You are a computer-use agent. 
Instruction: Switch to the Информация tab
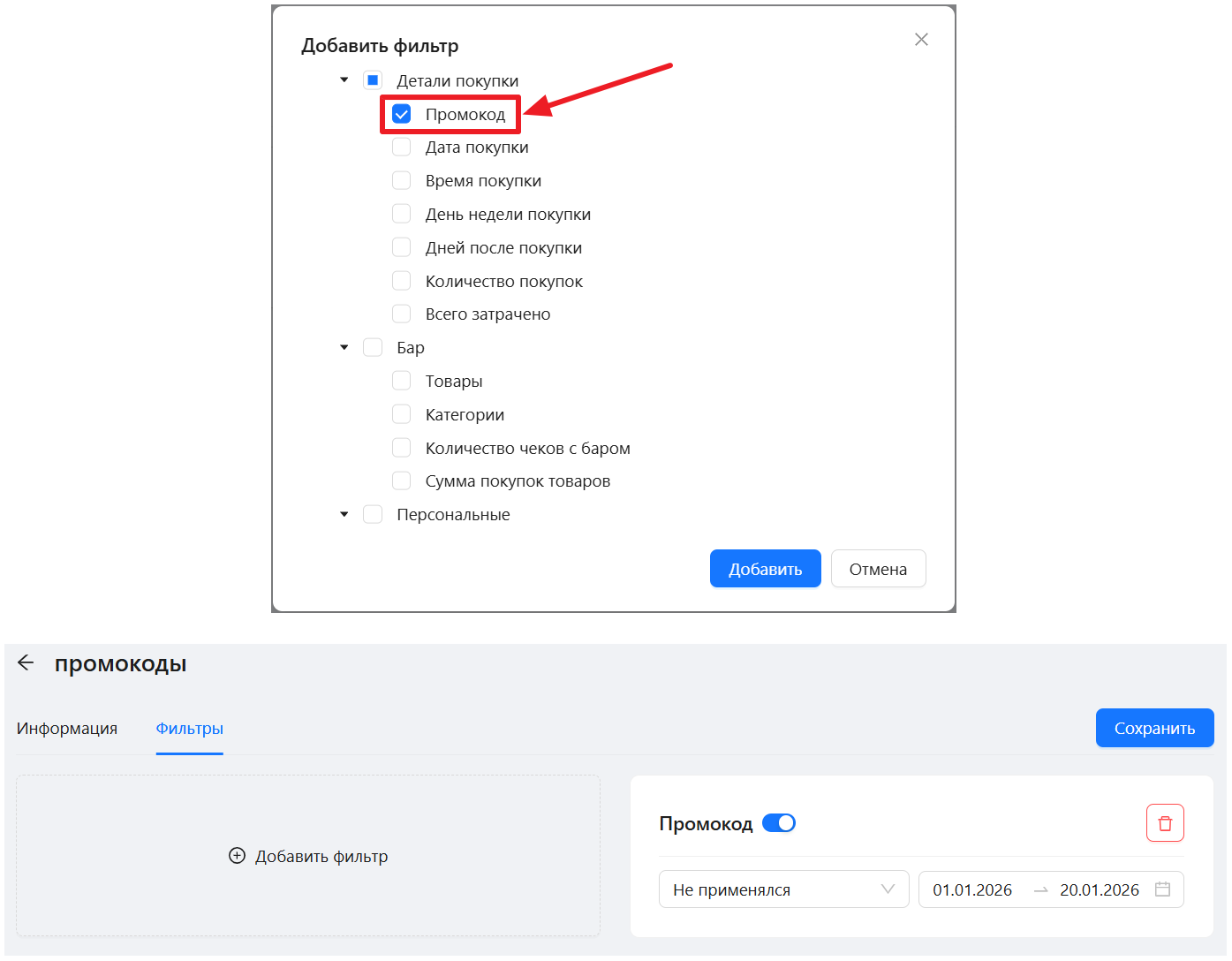click(x=67, y=729)
